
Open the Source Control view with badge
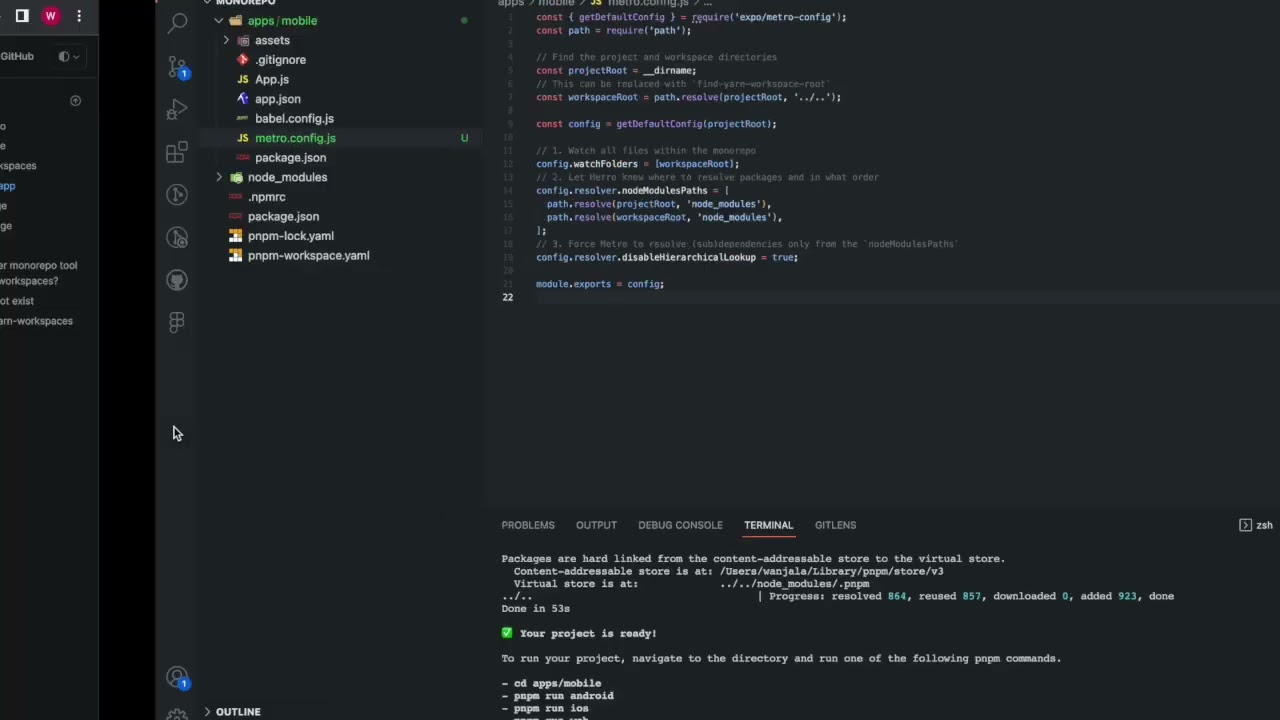point(177,67)
